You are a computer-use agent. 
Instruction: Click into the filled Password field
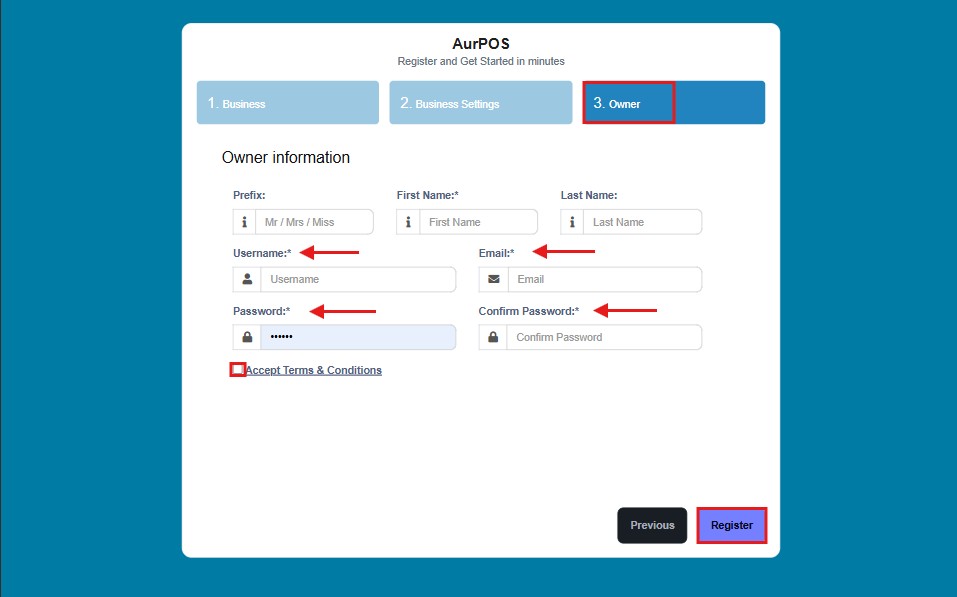click(358, 337)
